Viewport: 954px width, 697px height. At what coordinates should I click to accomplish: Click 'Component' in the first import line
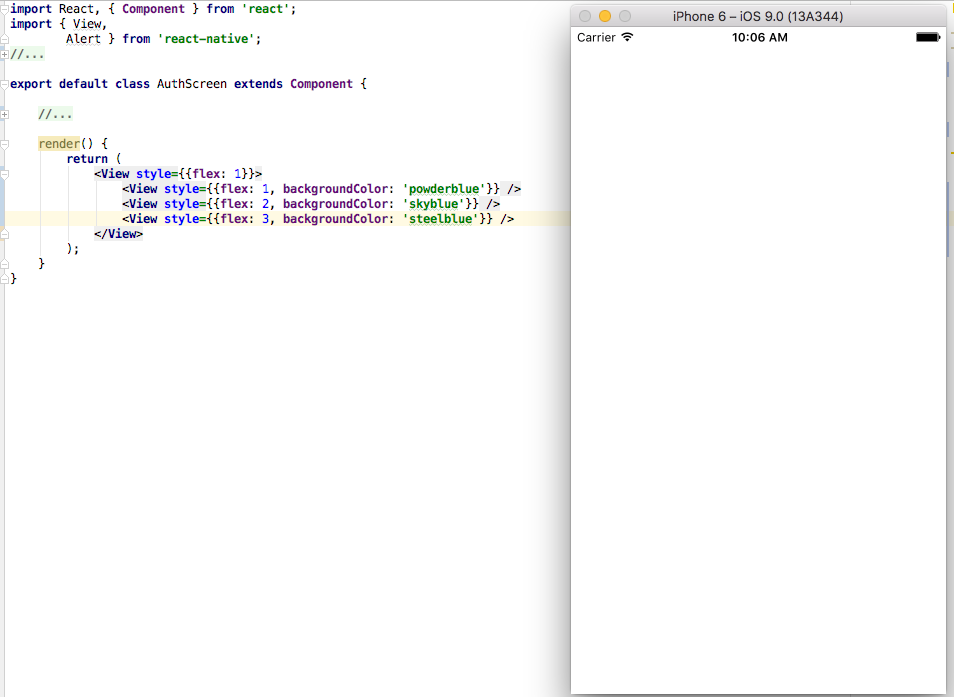(153, 9)
